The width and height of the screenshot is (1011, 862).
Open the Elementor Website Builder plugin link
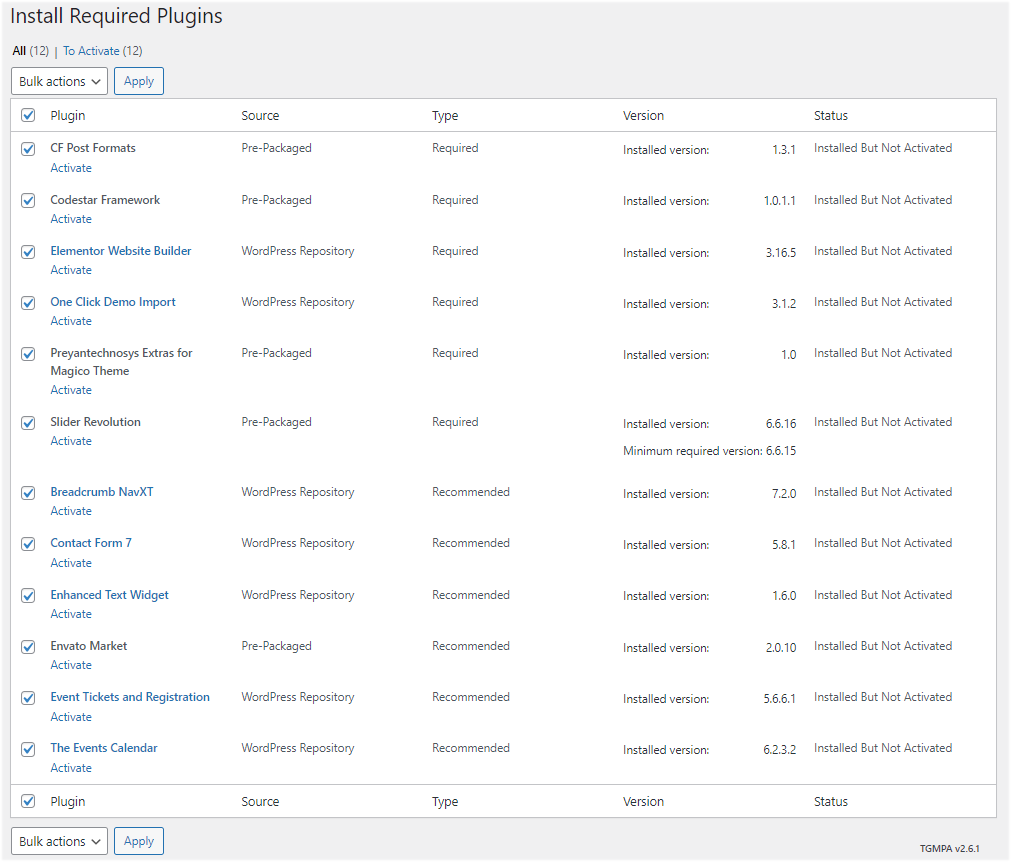121,251
